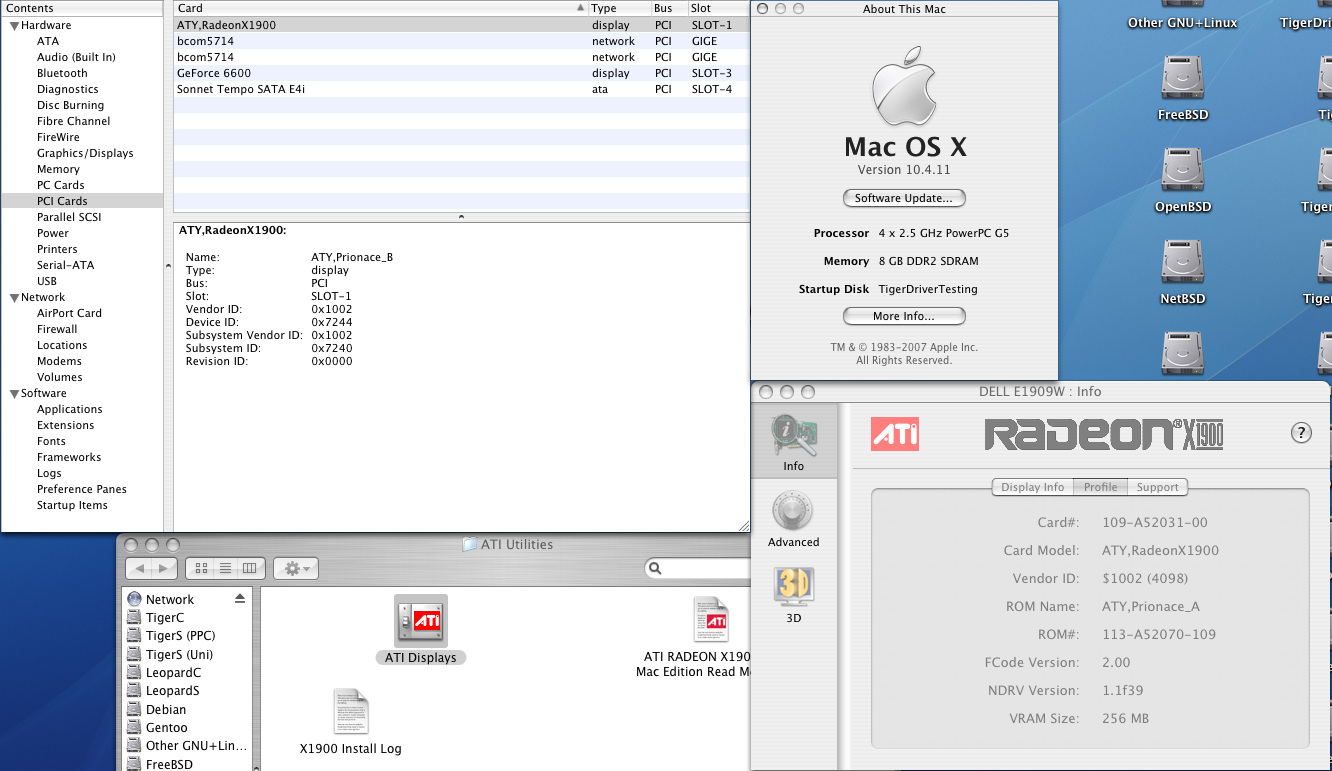Eject the Network item in Finder sidebar
This screenshot has width=1332, height=771.
click(x=240, y=599)
